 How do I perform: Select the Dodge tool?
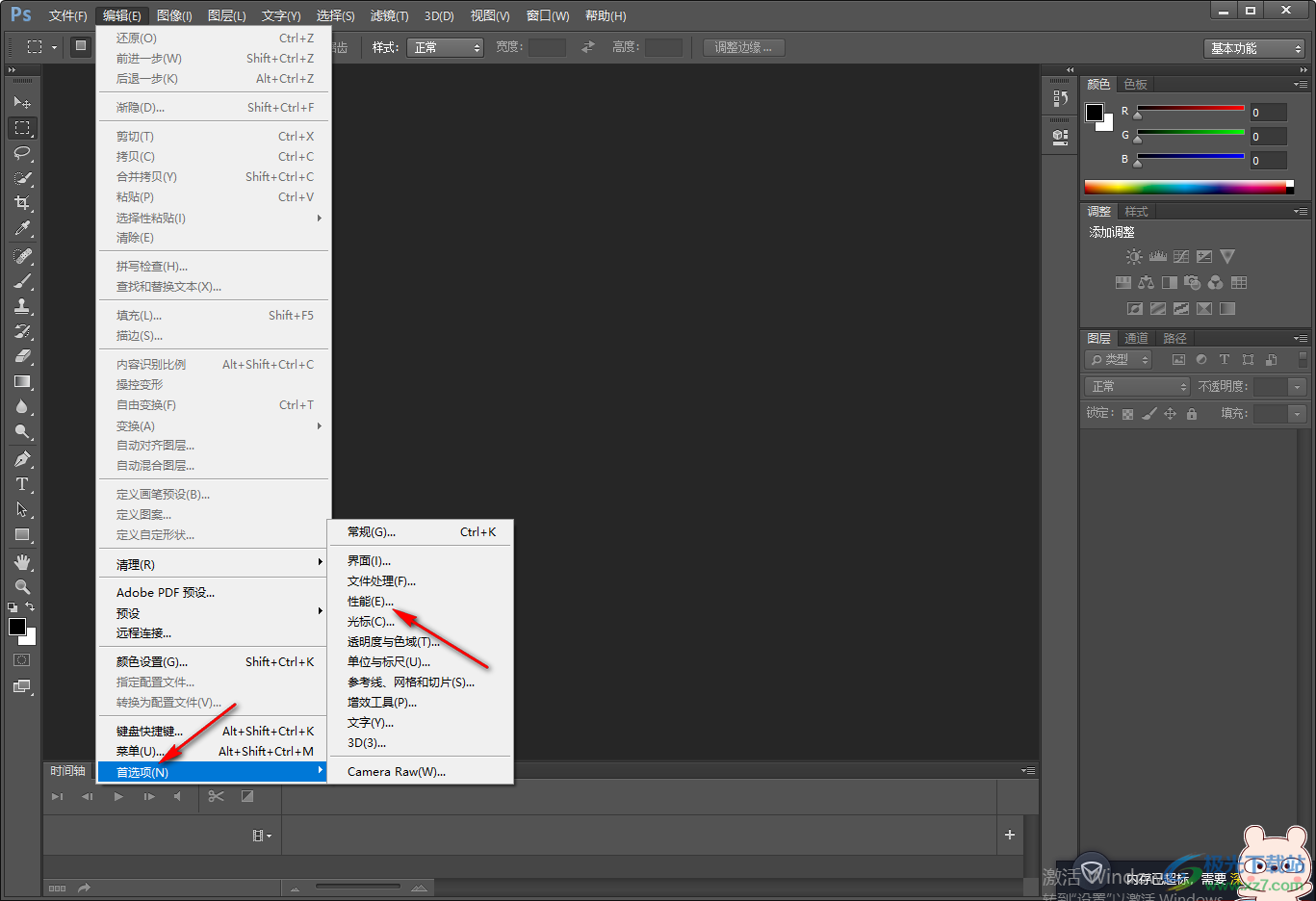pos(22,431)
